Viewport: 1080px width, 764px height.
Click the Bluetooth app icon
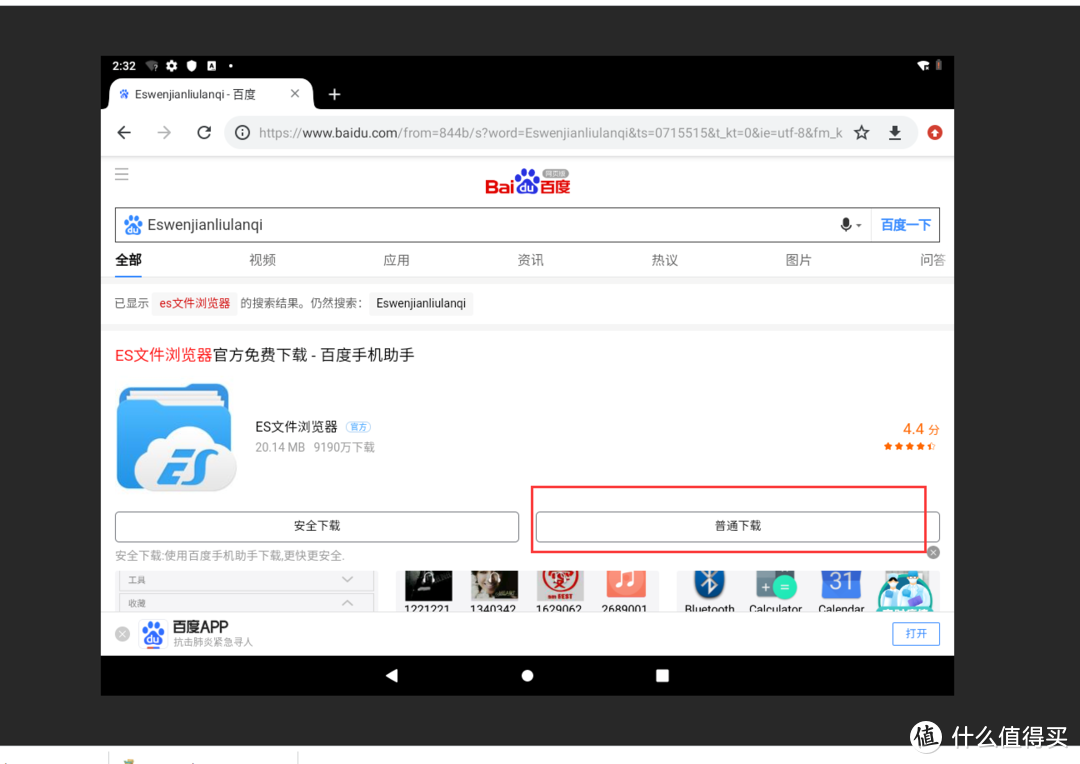pyautogui.click(x=709, y=586)
